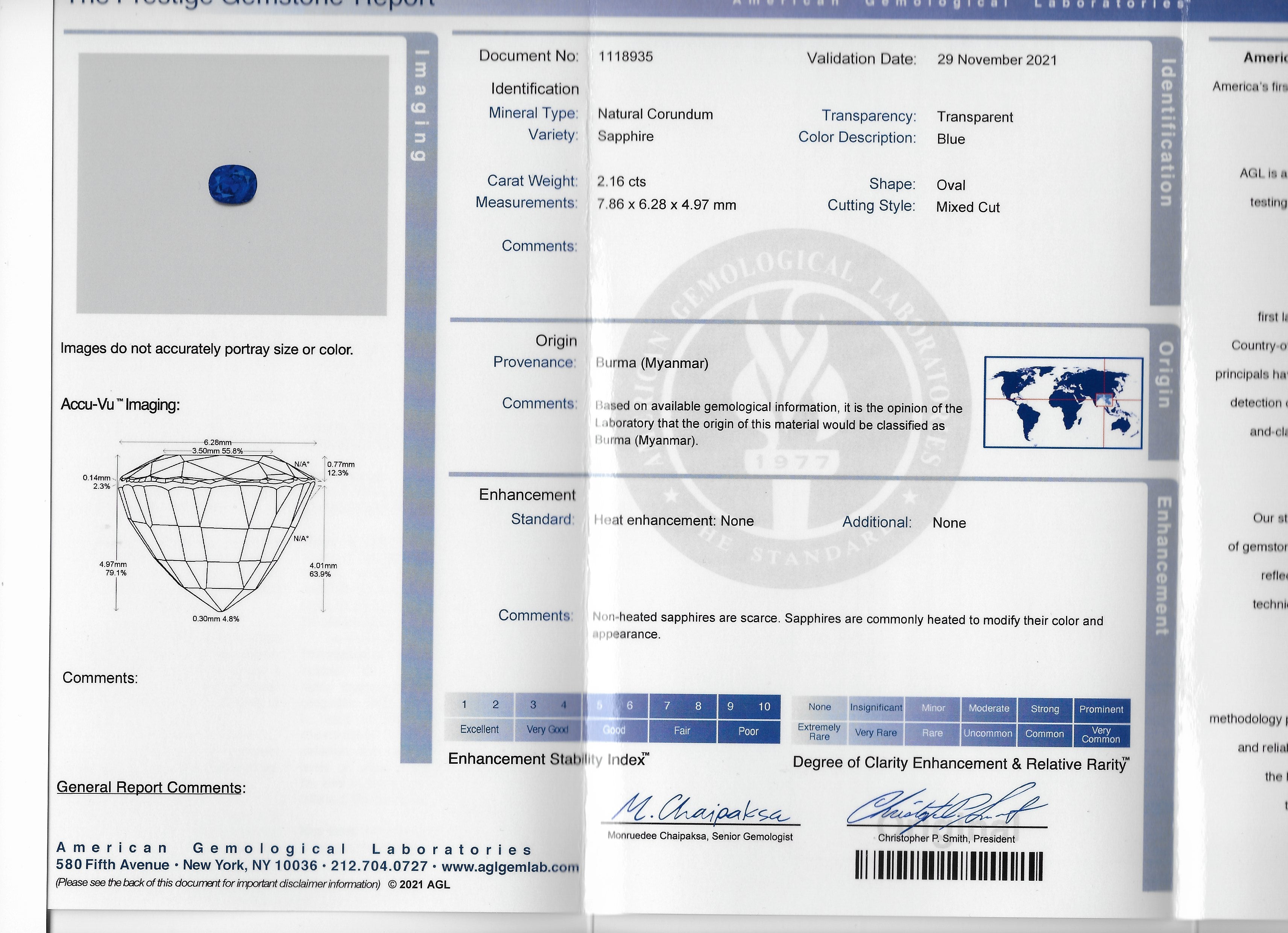Click the 0.30mm 4.8% culet label
This screenshot has width=1288, height=933.
pos(216,619)
